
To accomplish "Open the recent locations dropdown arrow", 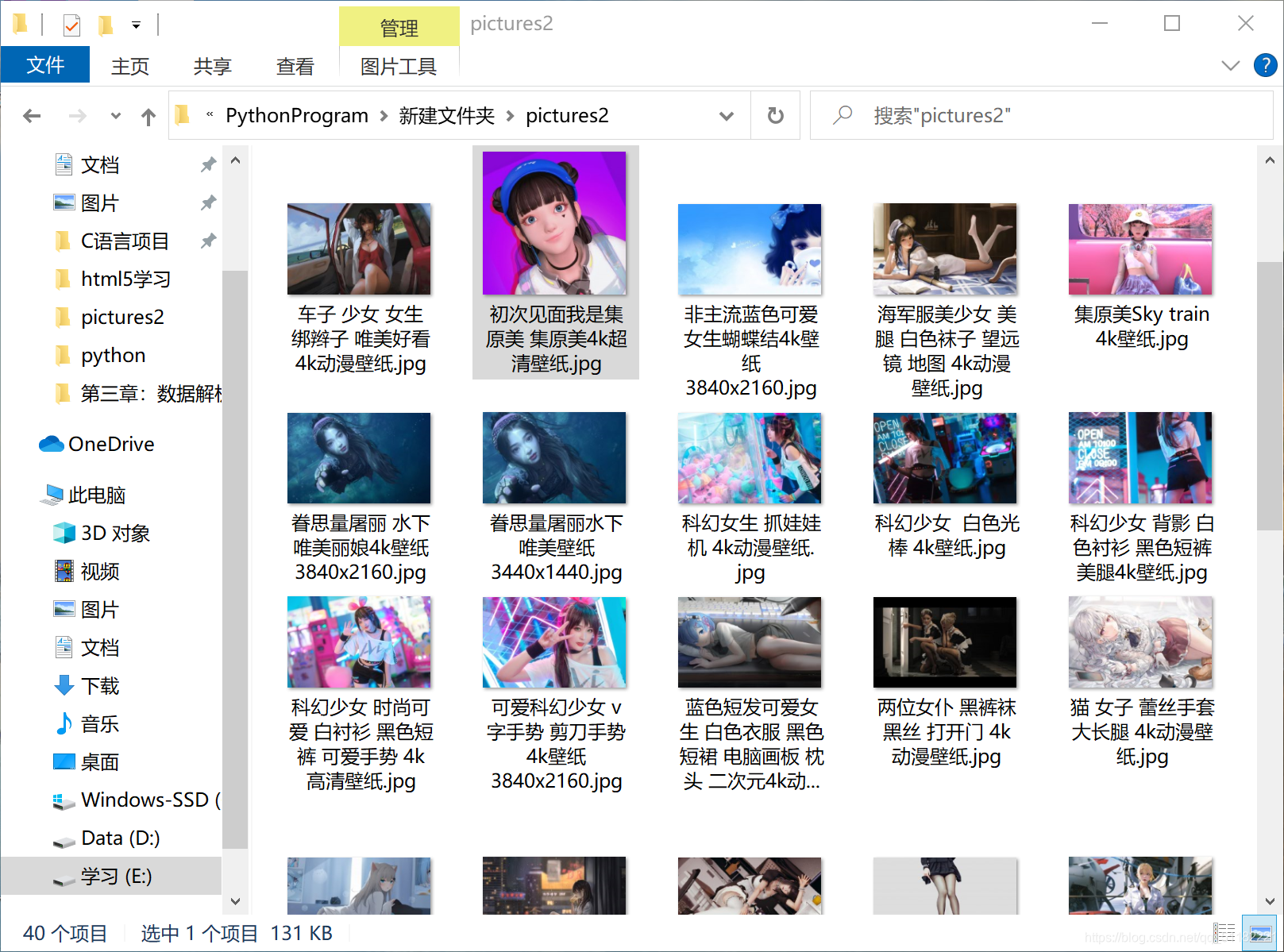I will pos(116,116).
